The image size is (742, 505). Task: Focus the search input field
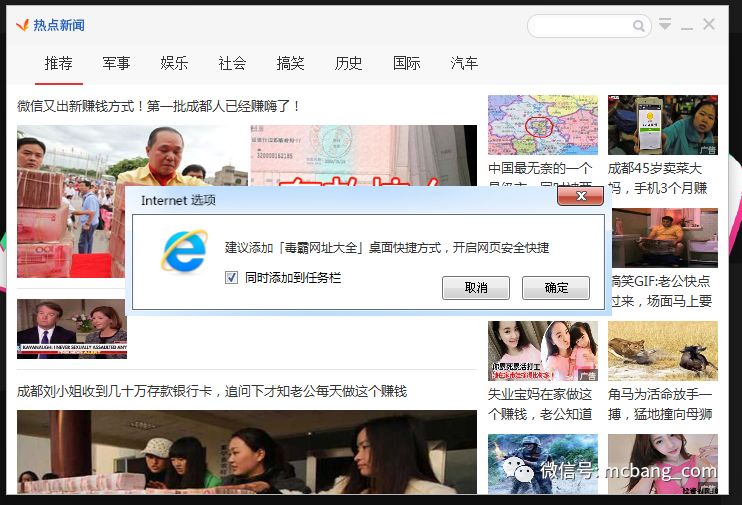click(589, 26)
